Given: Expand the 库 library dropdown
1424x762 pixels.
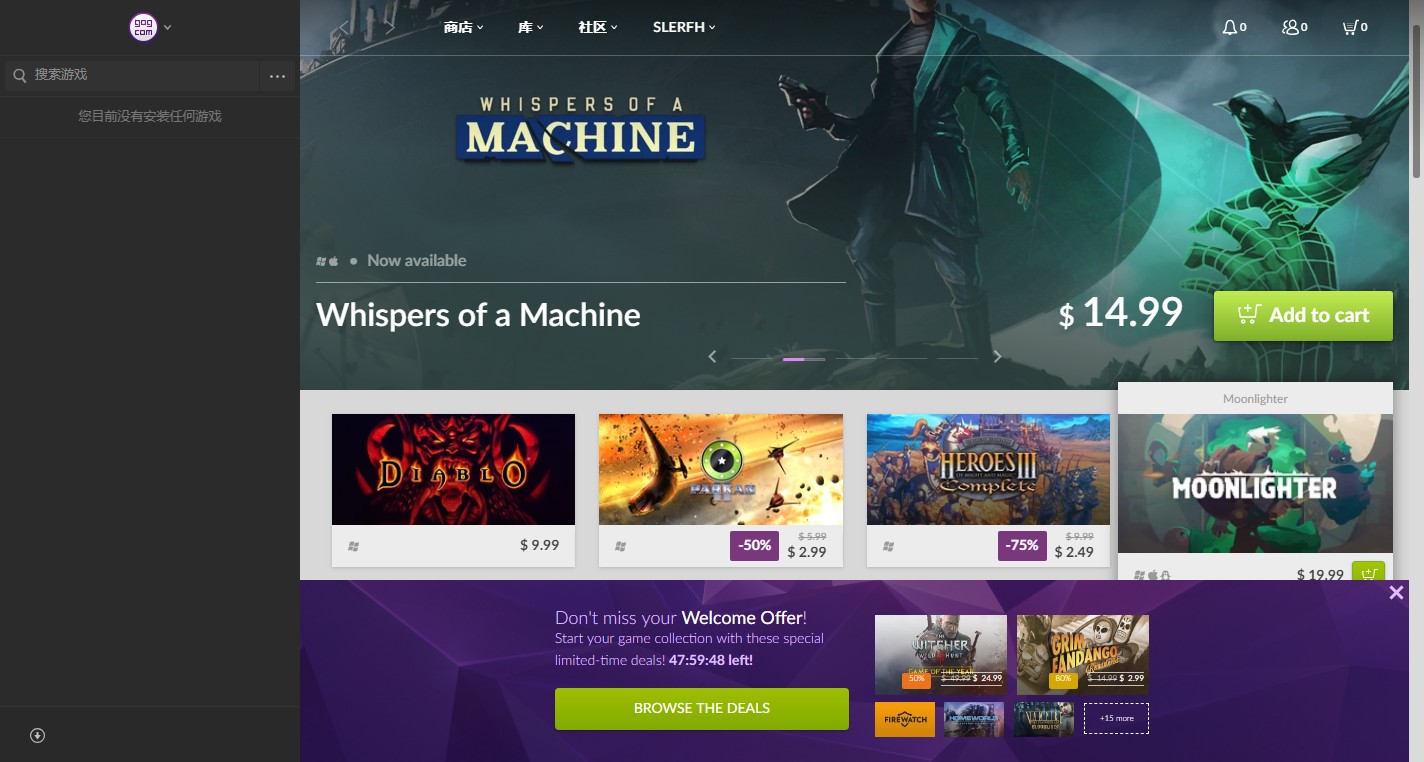Looking at the screenshot, I should pyautogui.click(x=530, y=27).
